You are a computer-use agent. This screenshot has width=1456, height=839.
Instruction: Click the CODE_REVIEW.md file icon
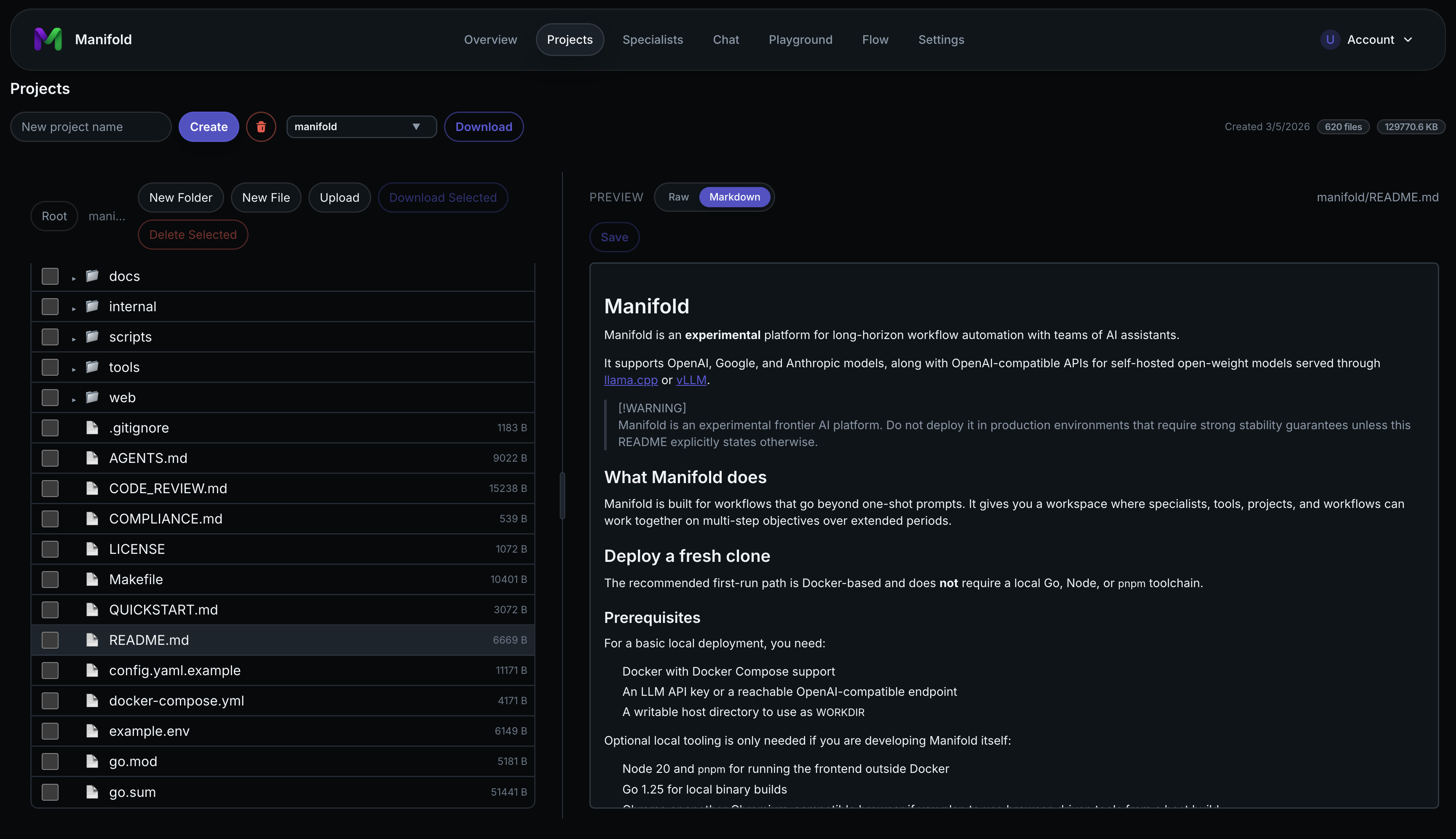point(92,489)
